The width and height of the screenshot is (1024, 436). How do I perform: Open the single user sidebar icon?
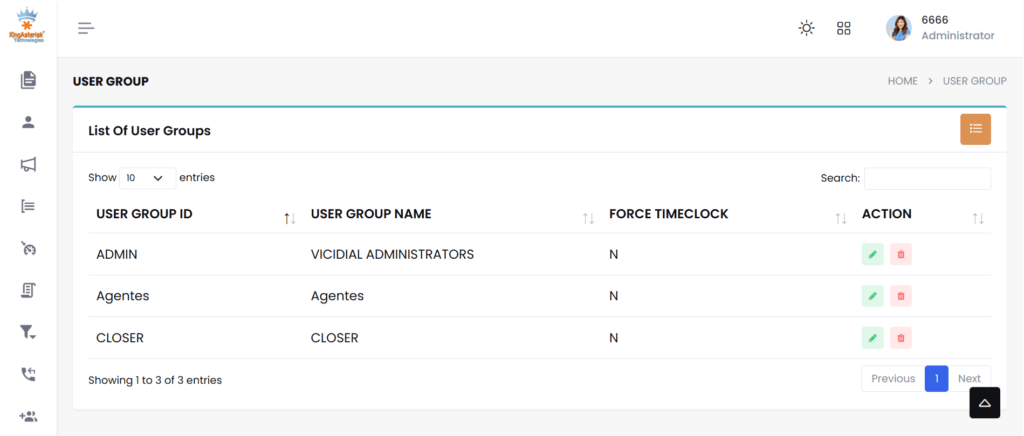28,122
